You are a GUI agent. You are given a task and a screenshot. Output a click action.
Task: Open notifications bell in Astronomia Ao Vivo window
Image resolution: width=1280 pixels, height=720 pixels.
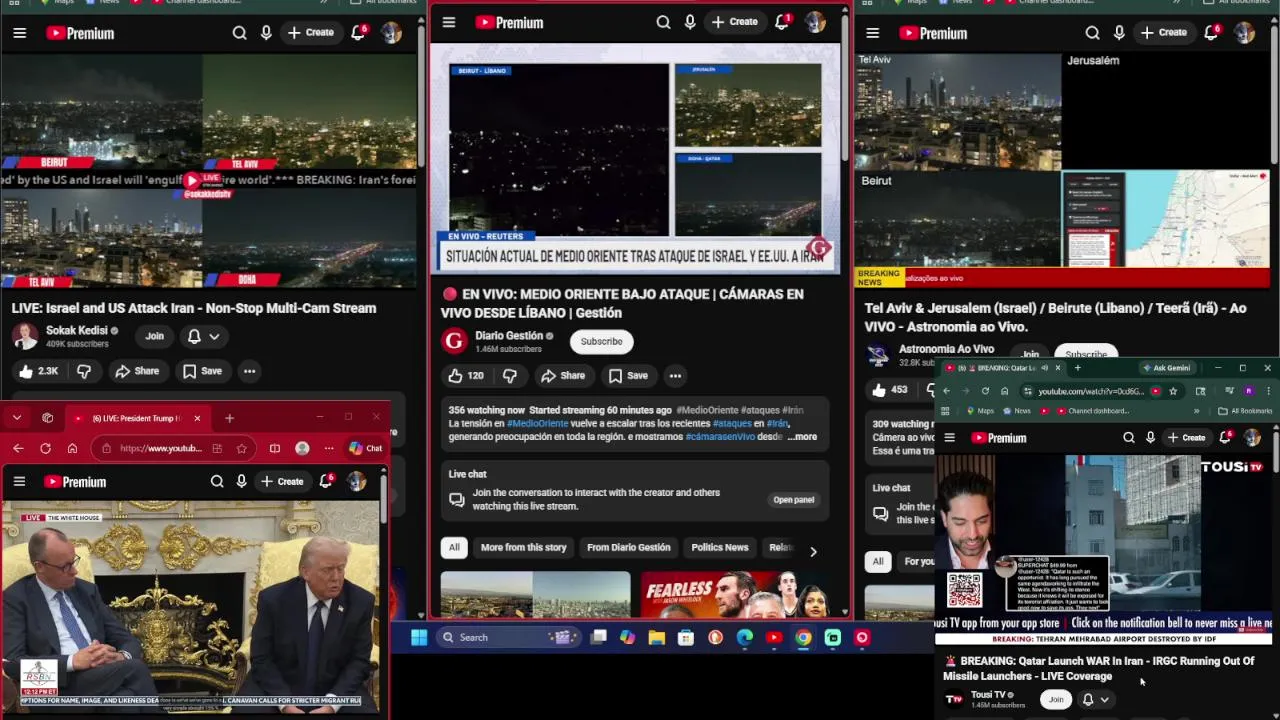1211,33
